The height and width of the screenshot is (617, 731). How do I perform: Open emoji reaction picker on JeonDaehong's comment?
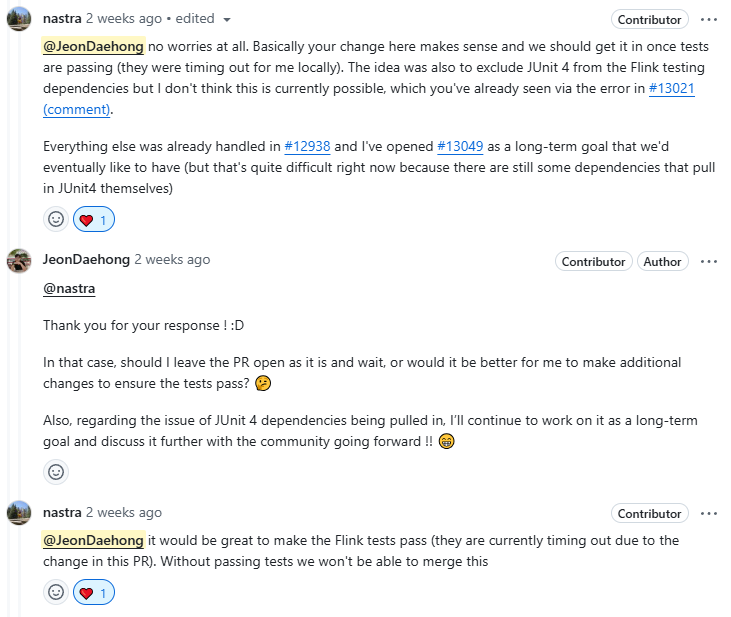pyautogui.click(x=56, y=472)
